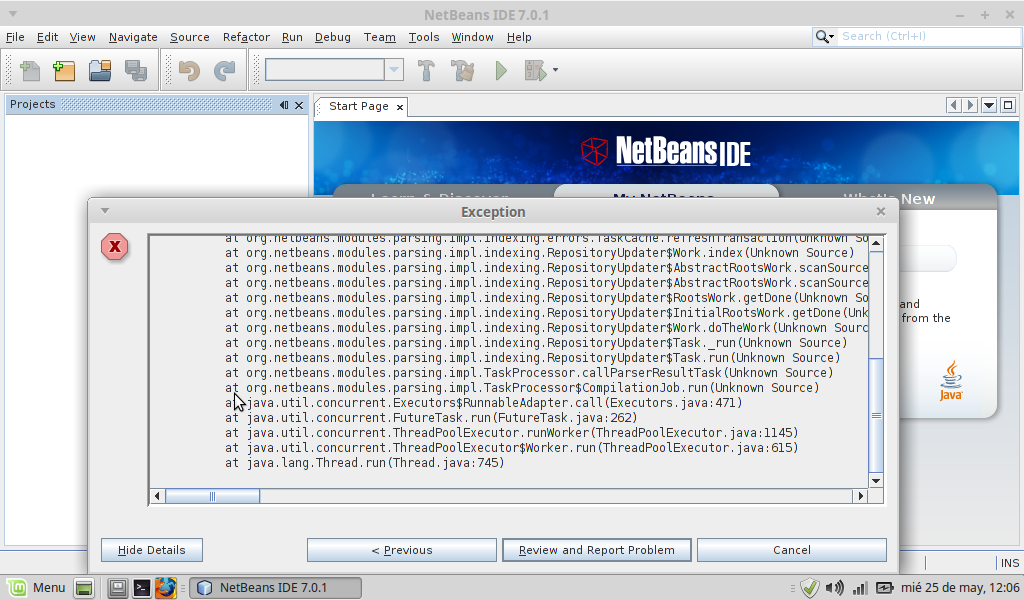Click the horizontal scrollbar thumb in the stack trace
Viewport: 1024px width, 600px height.
(212, 496)
